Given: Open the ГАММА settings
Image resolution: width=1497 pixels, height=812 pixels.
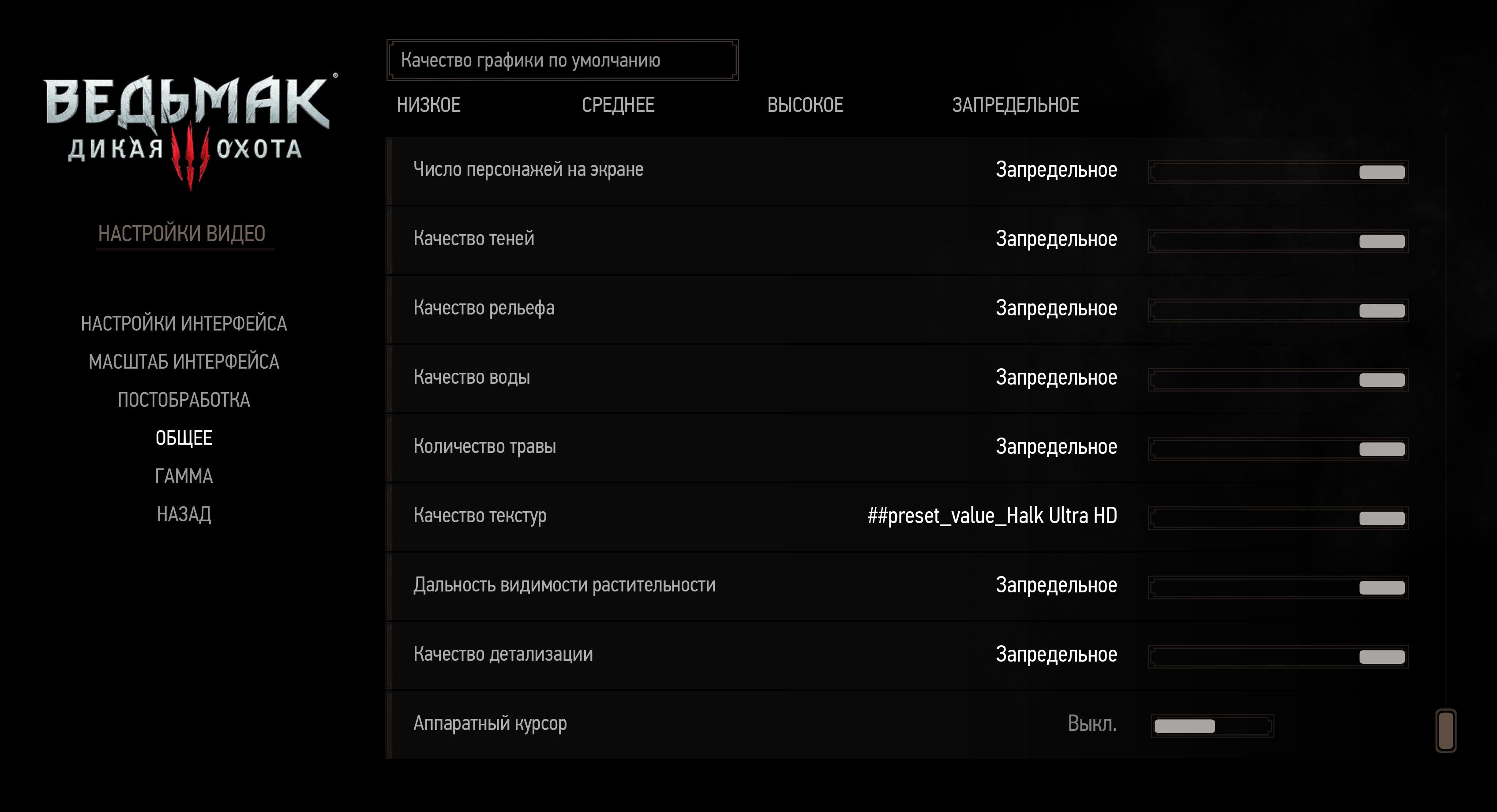Looking at the screenshot, I should point(184,476).
